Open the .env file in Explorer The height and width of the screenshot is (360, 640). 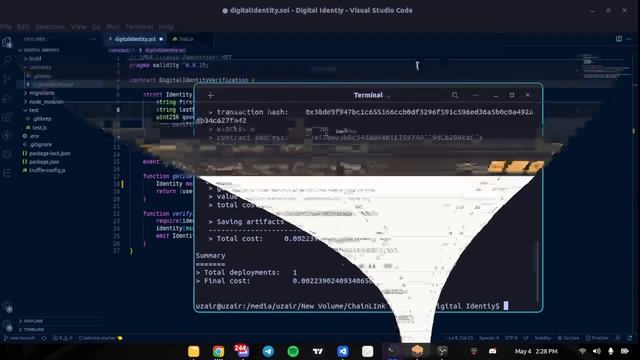tap(34, 136)
